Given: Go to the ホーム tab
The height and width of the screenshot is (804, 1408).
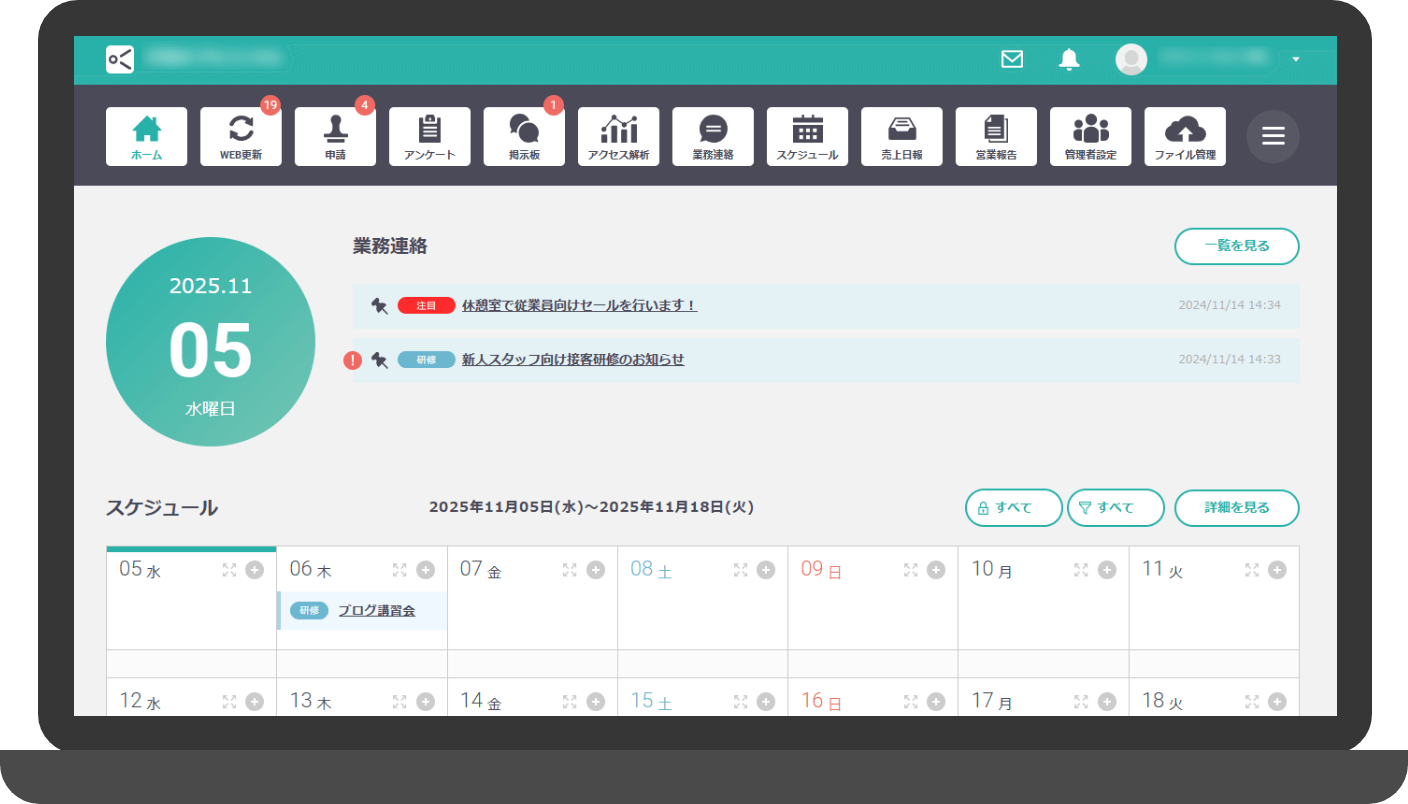Looking at the screenshot, I should click(146, 136).
